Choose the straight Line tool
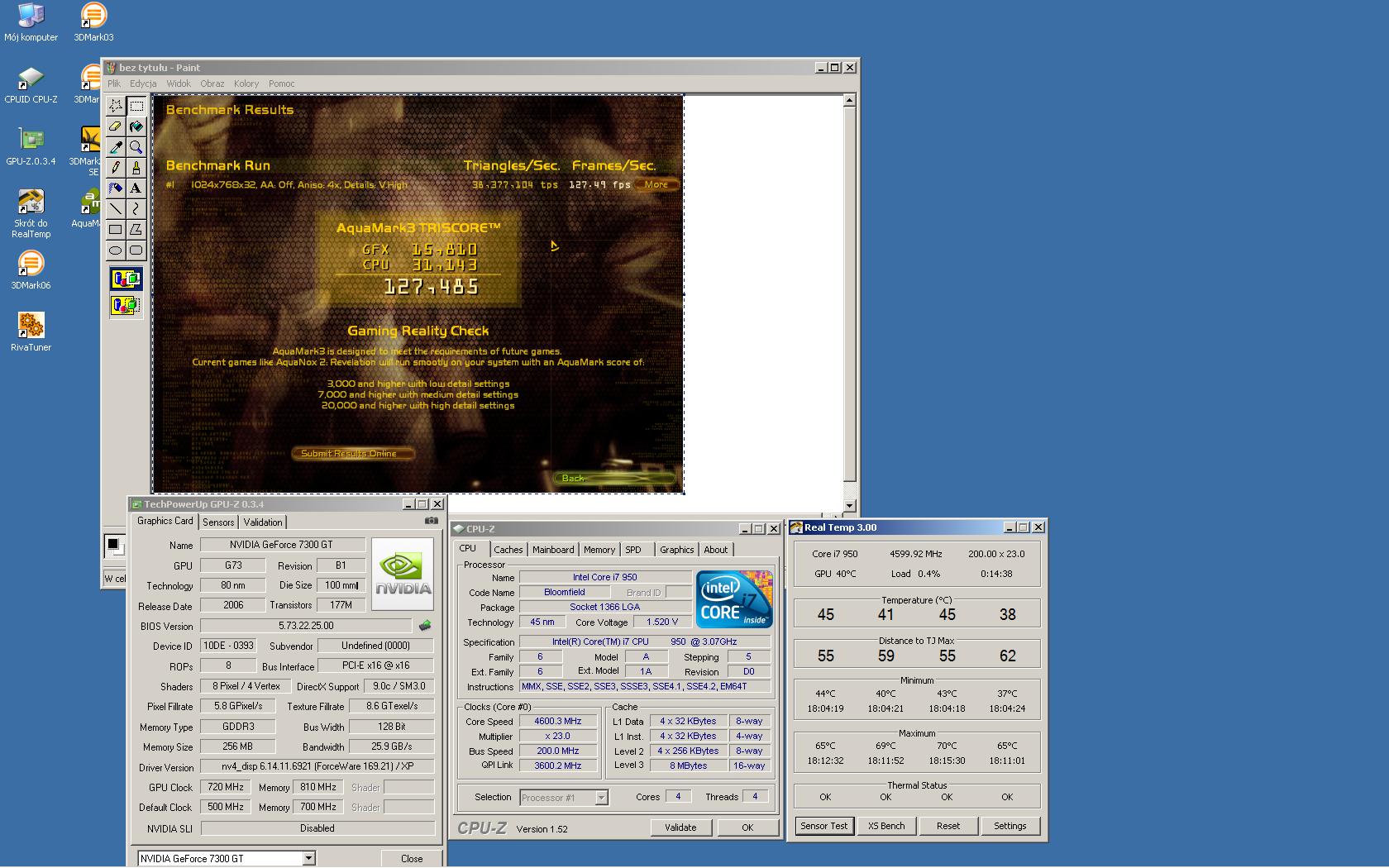 (116, 209)
